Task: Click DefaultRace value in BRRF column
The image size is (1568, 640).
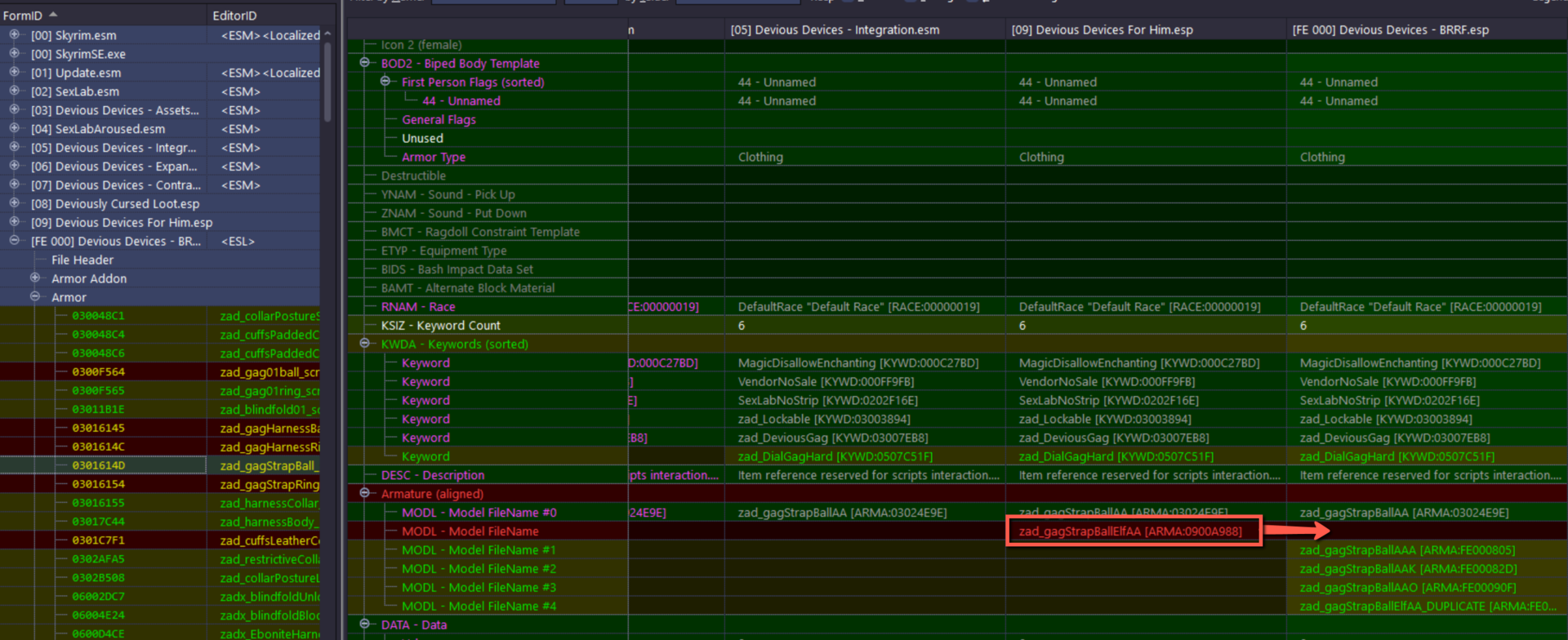Action: (1420, 307)
